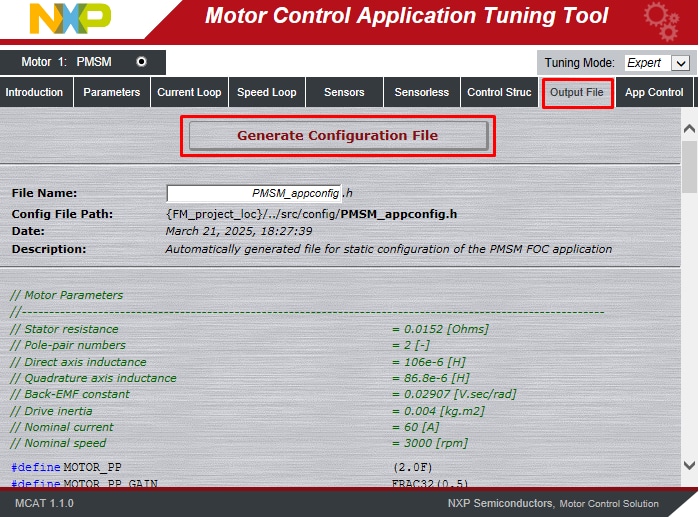Open the Control Struc tab
Viewport: 699px width, 517px height.
click(499, 92)
